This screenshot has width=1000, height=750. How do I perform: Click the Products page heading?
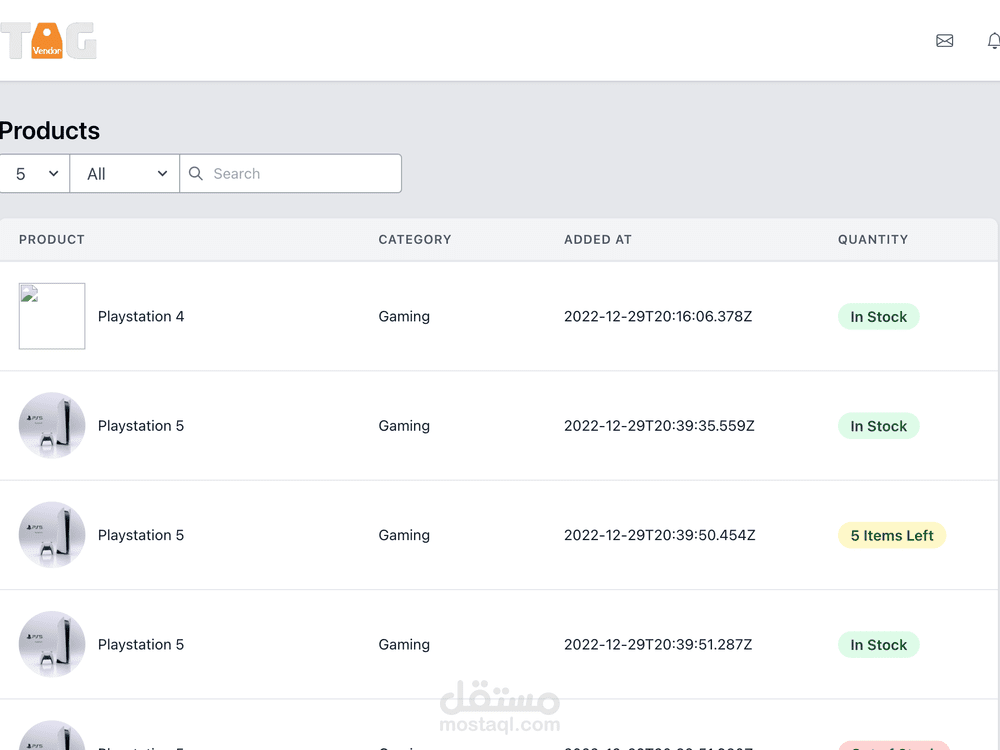[49, 131]
